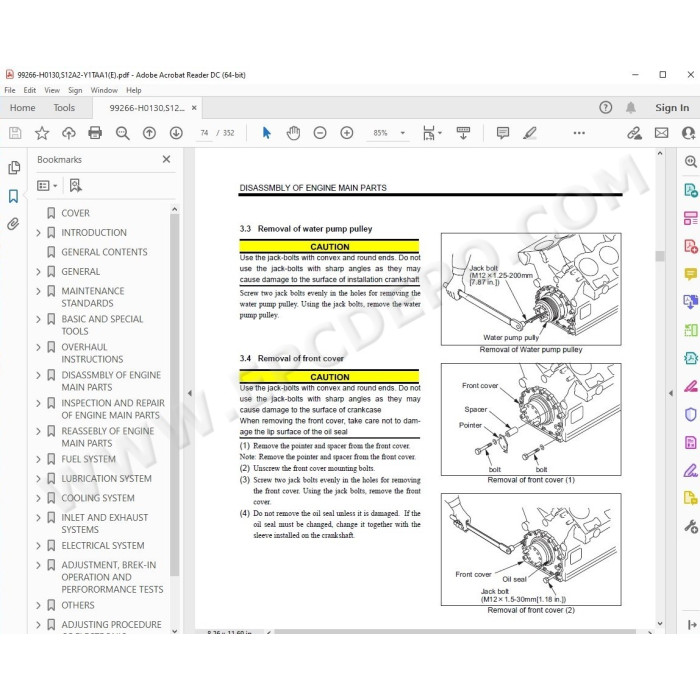Close the Bookmarks panel
This screenshot has width=700, height=700.
[167, 159]
